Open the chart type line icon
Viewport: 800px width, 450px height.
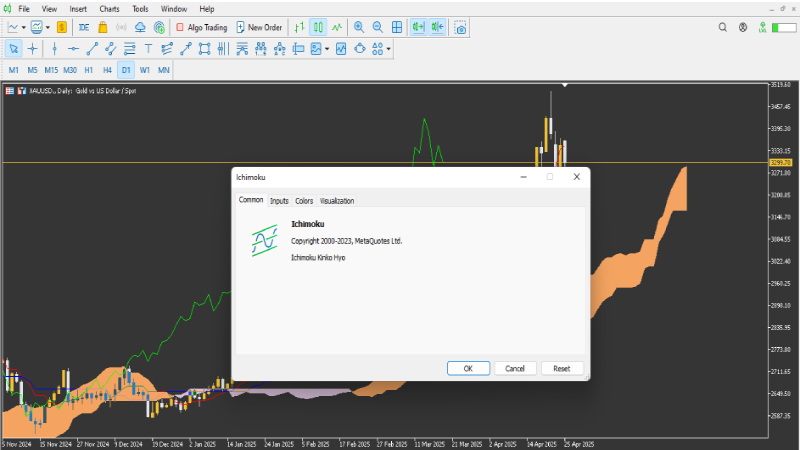click(x=13, y=28)
